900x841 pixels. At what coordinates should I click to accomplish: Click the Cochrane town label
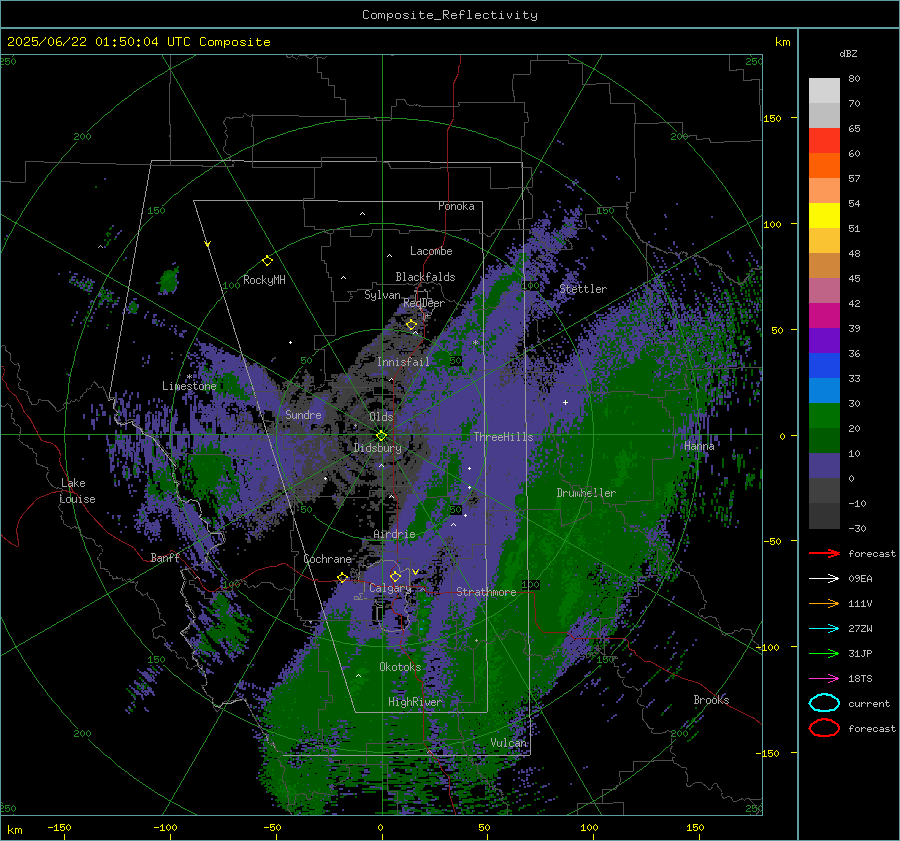327,559
